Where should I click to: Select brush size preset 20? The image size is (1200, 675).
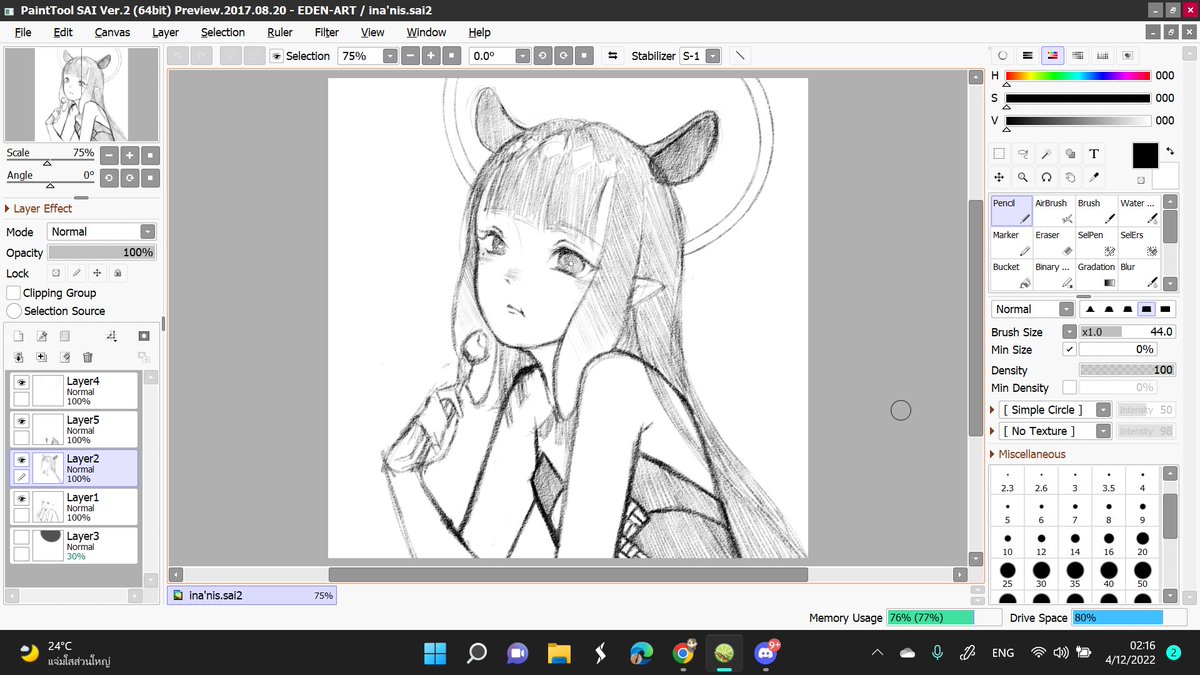[x=1142, y=544]
